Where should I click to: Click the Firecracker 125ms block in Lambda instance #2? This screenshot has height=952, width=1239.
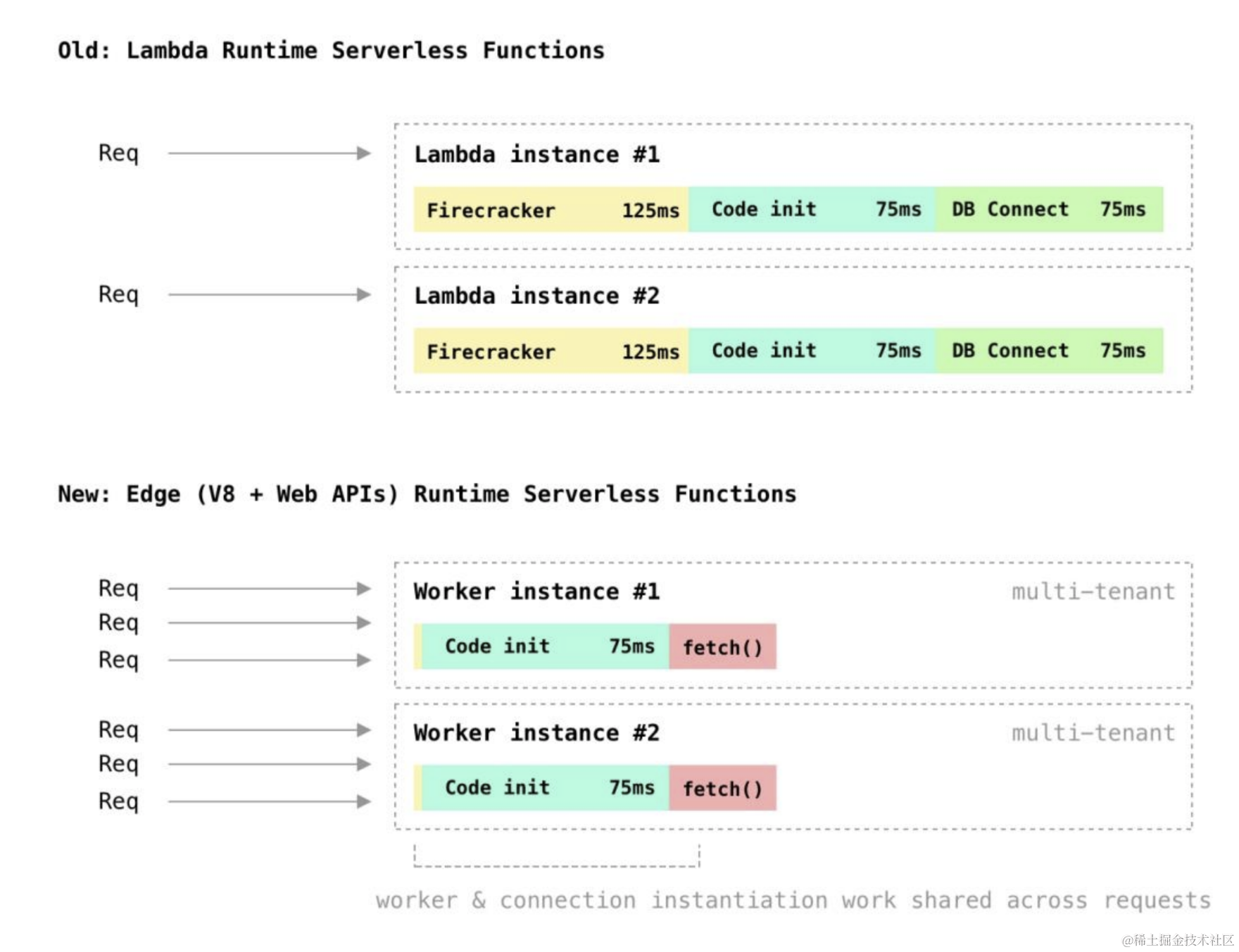(x=551, y=351)
